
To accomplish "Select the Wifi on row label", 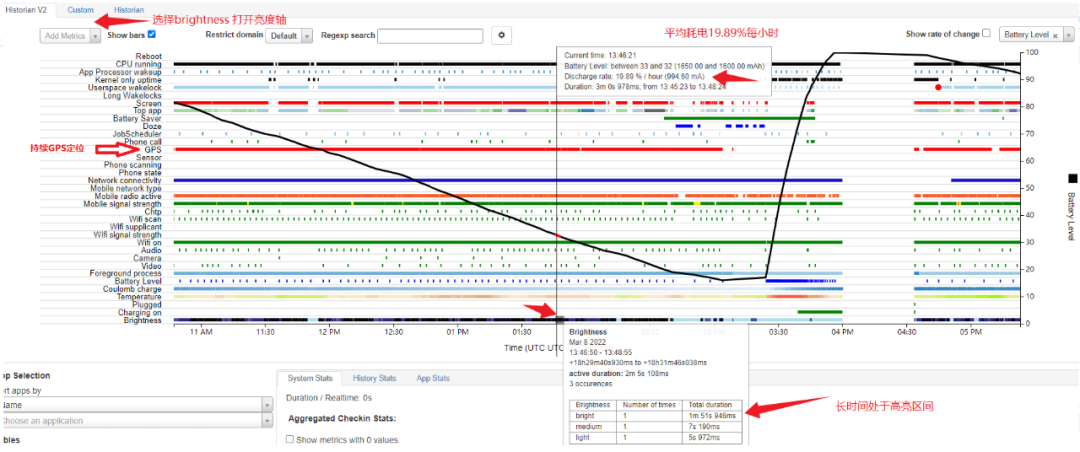I will click(149, 243).
